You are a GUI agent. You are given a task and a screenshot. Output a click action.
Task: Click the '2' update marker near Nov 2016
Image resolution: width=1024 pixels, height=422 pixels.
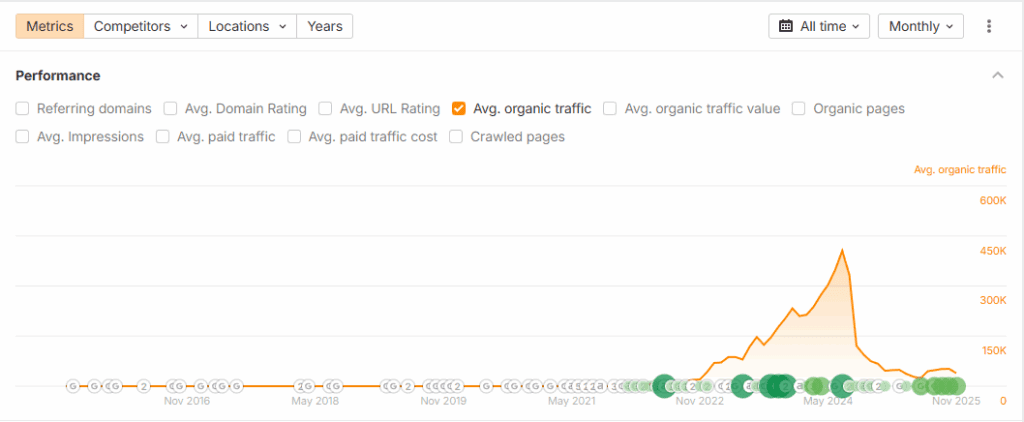[143, 385]
